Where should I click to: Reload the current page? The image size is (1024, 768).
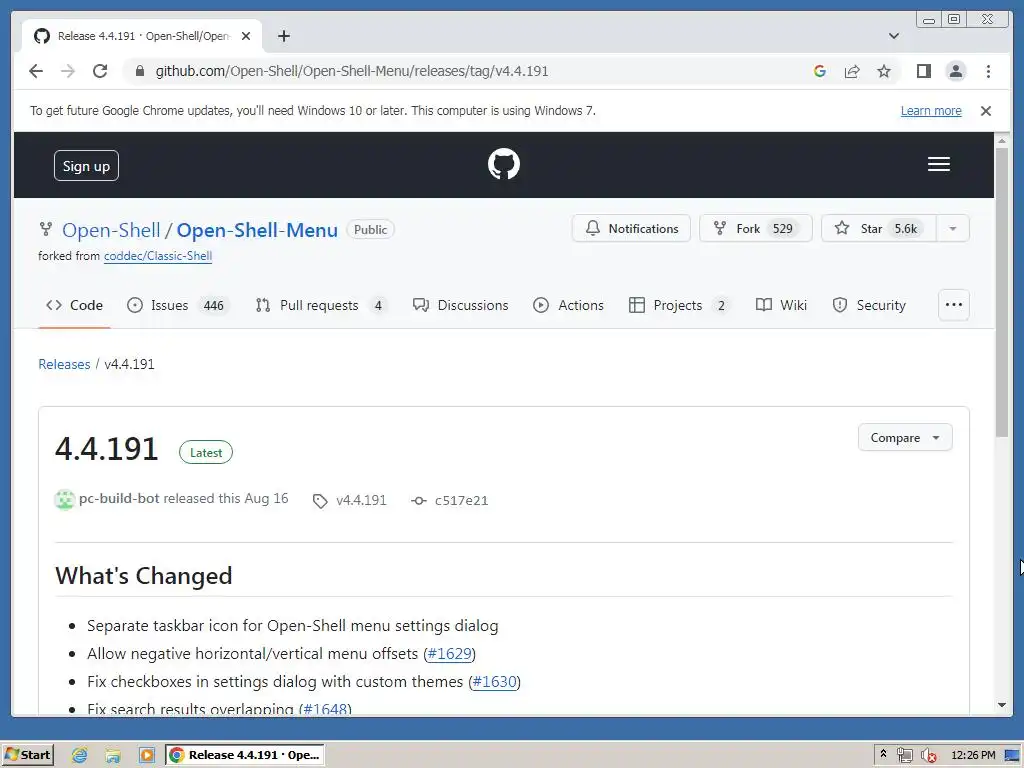(x=100, y=71)
